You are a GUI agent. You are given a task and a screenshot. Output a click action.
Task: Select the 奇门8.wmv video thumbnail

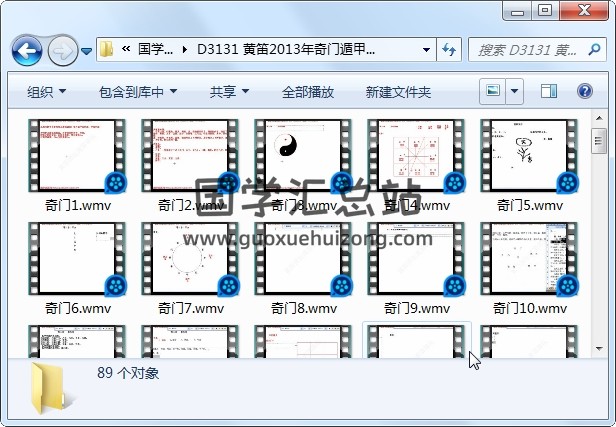pos(303,258)
